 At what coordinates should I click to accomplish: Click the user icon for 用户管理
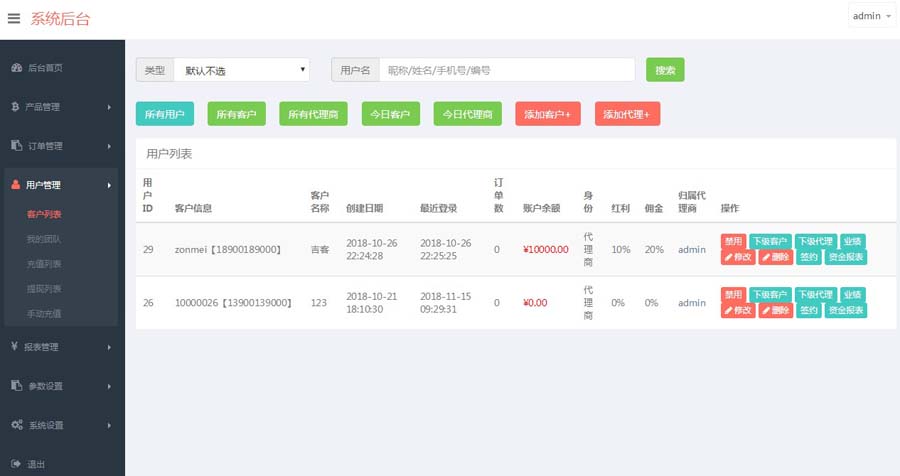pos(16,185)
